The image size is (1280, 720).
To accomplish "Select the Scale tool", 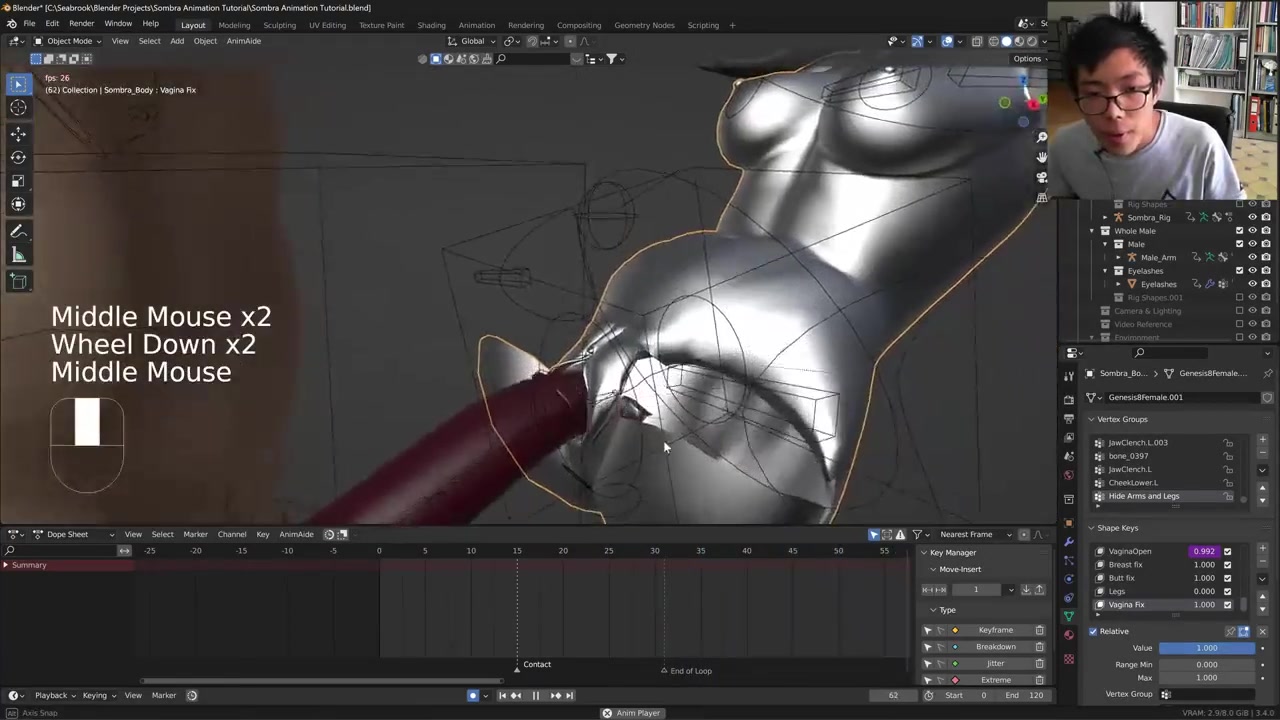I will point(18,181).
